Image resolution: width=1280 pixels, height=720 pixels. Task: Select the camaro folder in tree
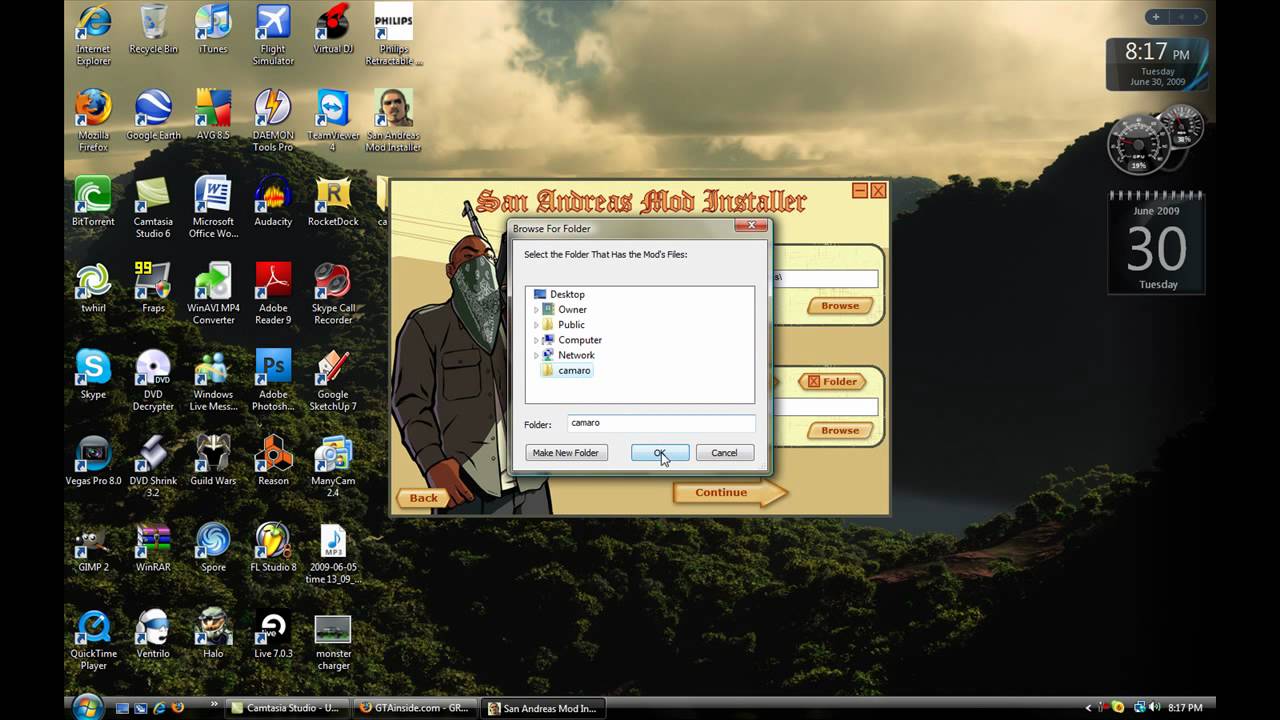coord(567,370)
